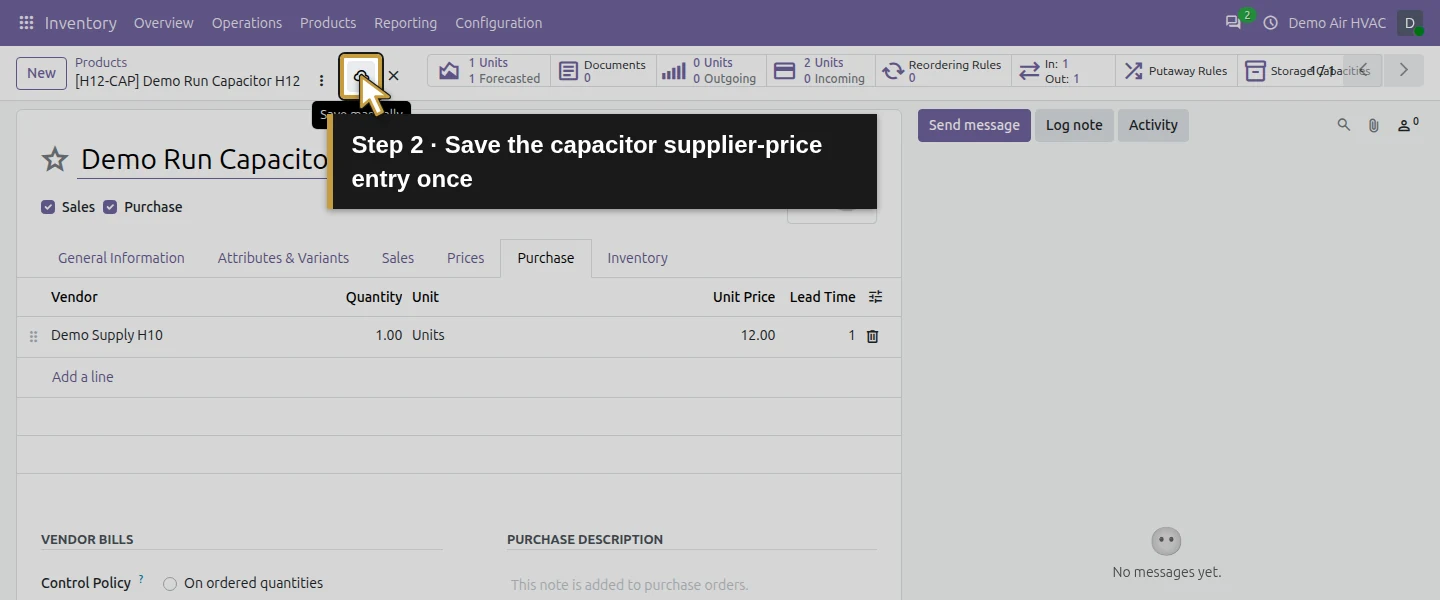
Task: Schedule an Activity in chatter
Action: (1153, 125)
